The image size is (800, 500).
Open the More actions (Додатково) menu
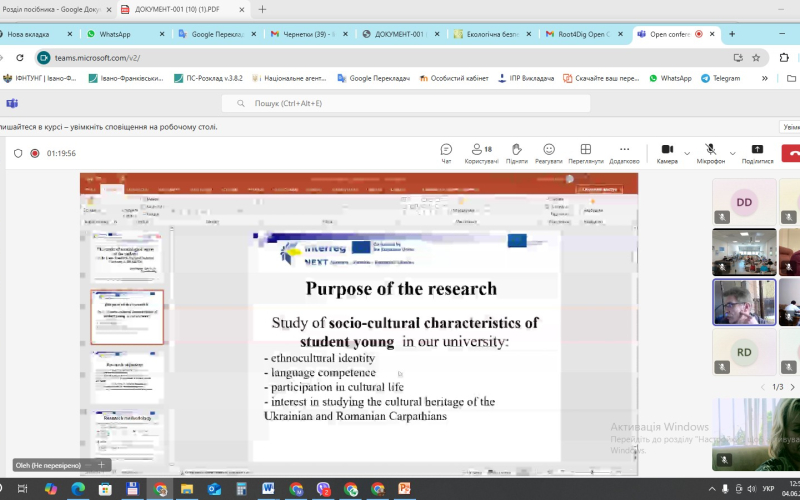click(624, 154)
